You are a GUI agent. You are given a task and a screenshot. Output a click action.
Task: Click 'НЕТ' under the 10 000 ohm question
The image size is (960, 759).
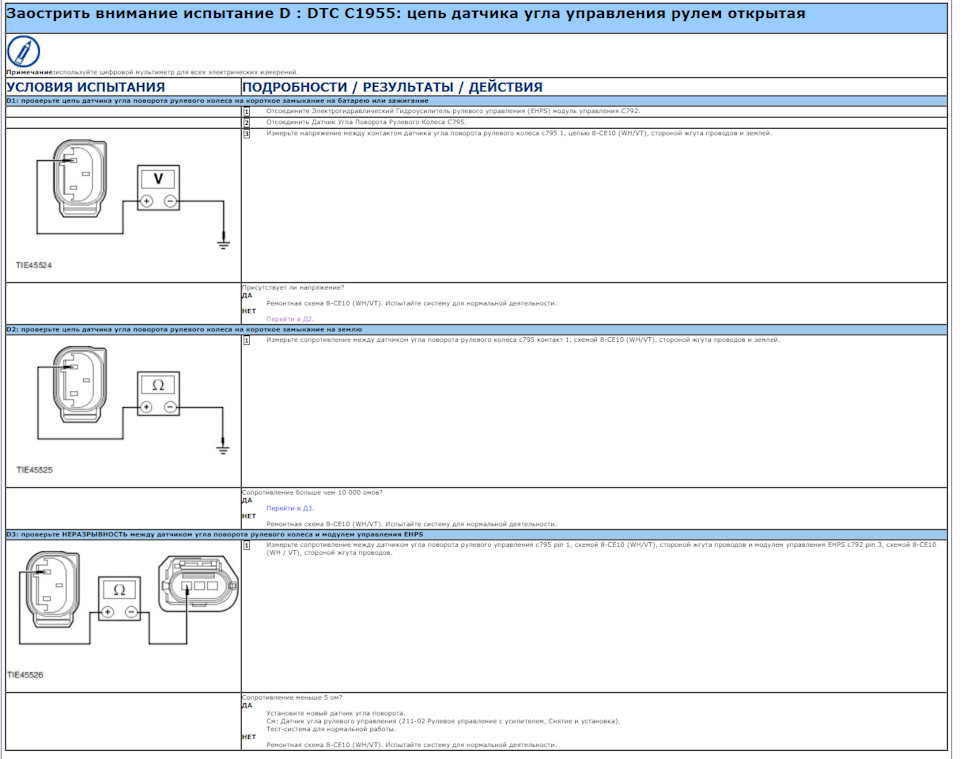click(x=249, y=516)
